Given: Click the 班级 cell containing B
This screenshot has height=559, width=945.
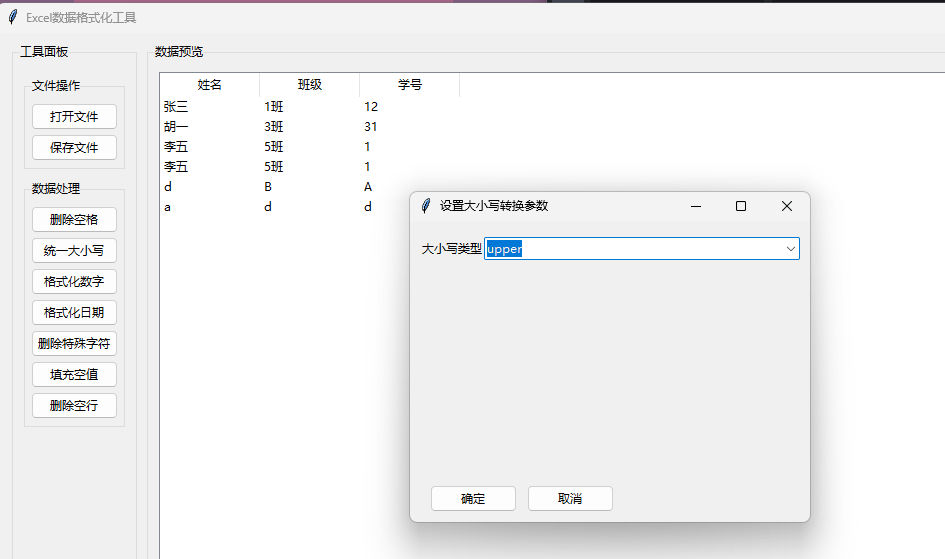Looking at the screenshot, I should tap(268, 187).
